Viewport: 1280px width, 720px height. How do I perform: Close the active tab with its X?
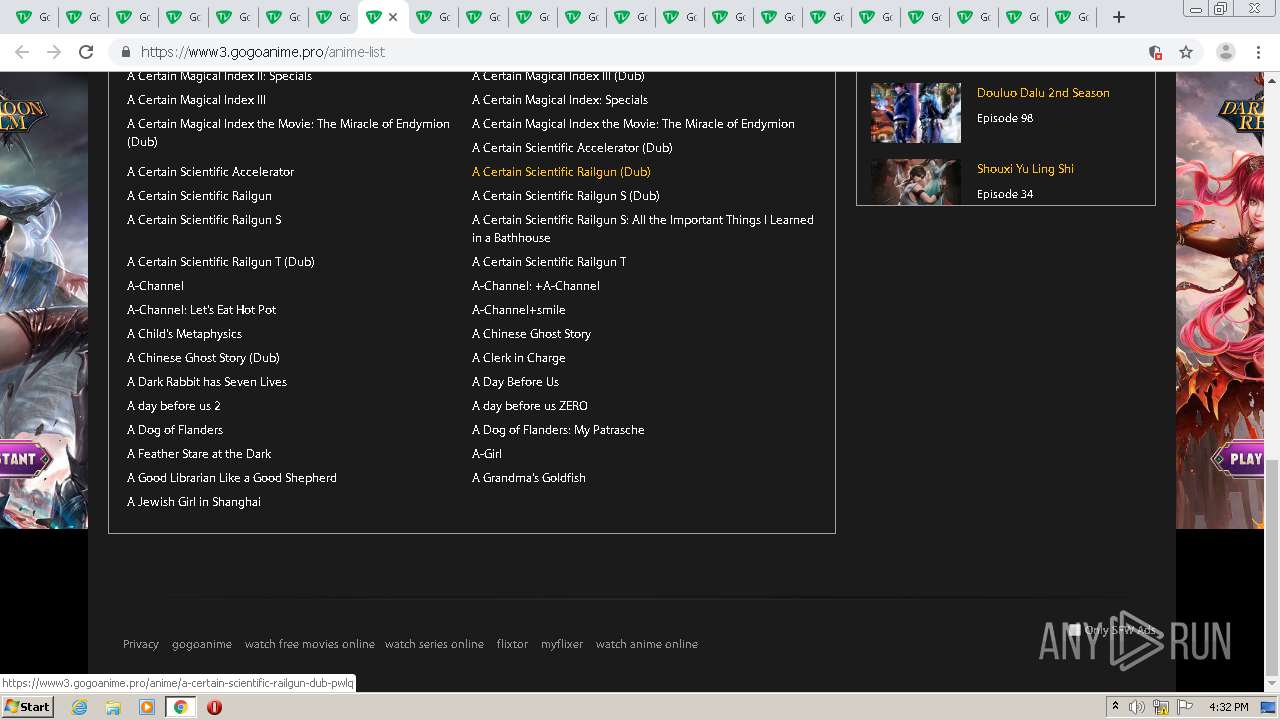coord(393,17)
